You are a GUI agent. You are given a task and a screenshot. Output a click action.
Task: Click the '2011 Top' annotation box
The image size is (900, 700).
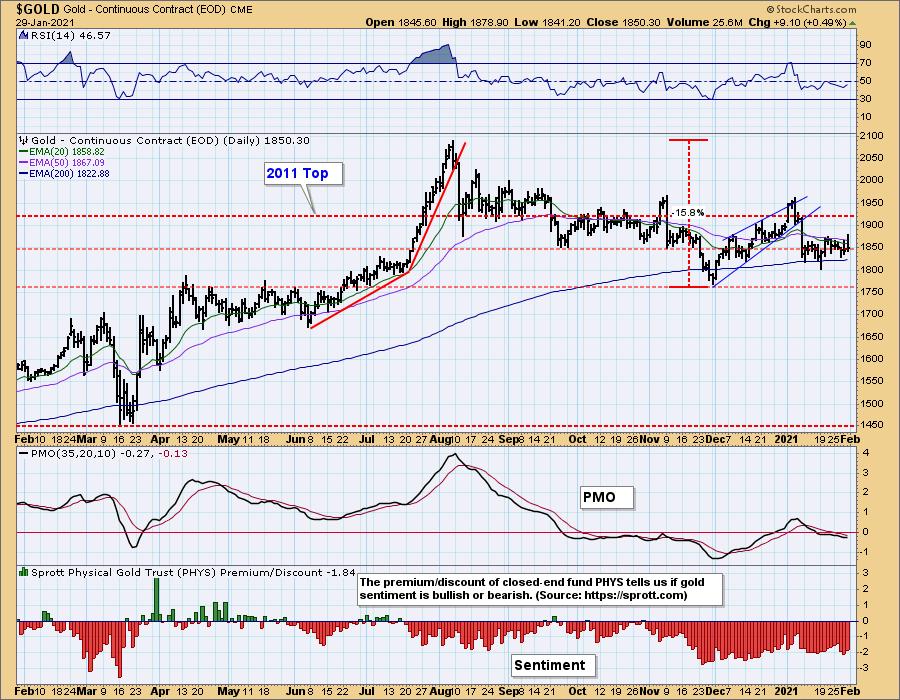tap(303, 174)
